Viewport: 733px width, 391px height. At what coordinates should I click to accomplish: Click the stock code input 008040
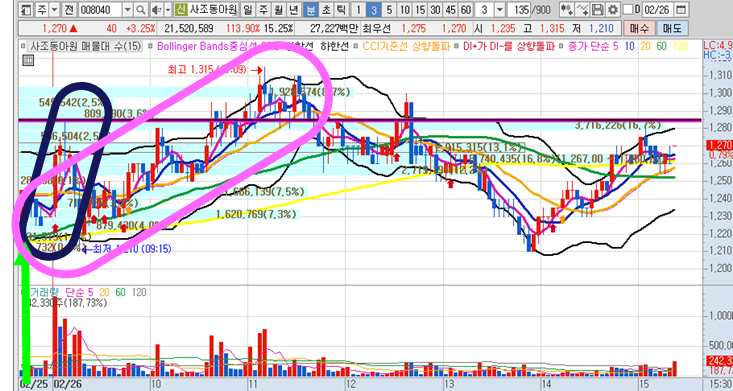pos(101,9)
